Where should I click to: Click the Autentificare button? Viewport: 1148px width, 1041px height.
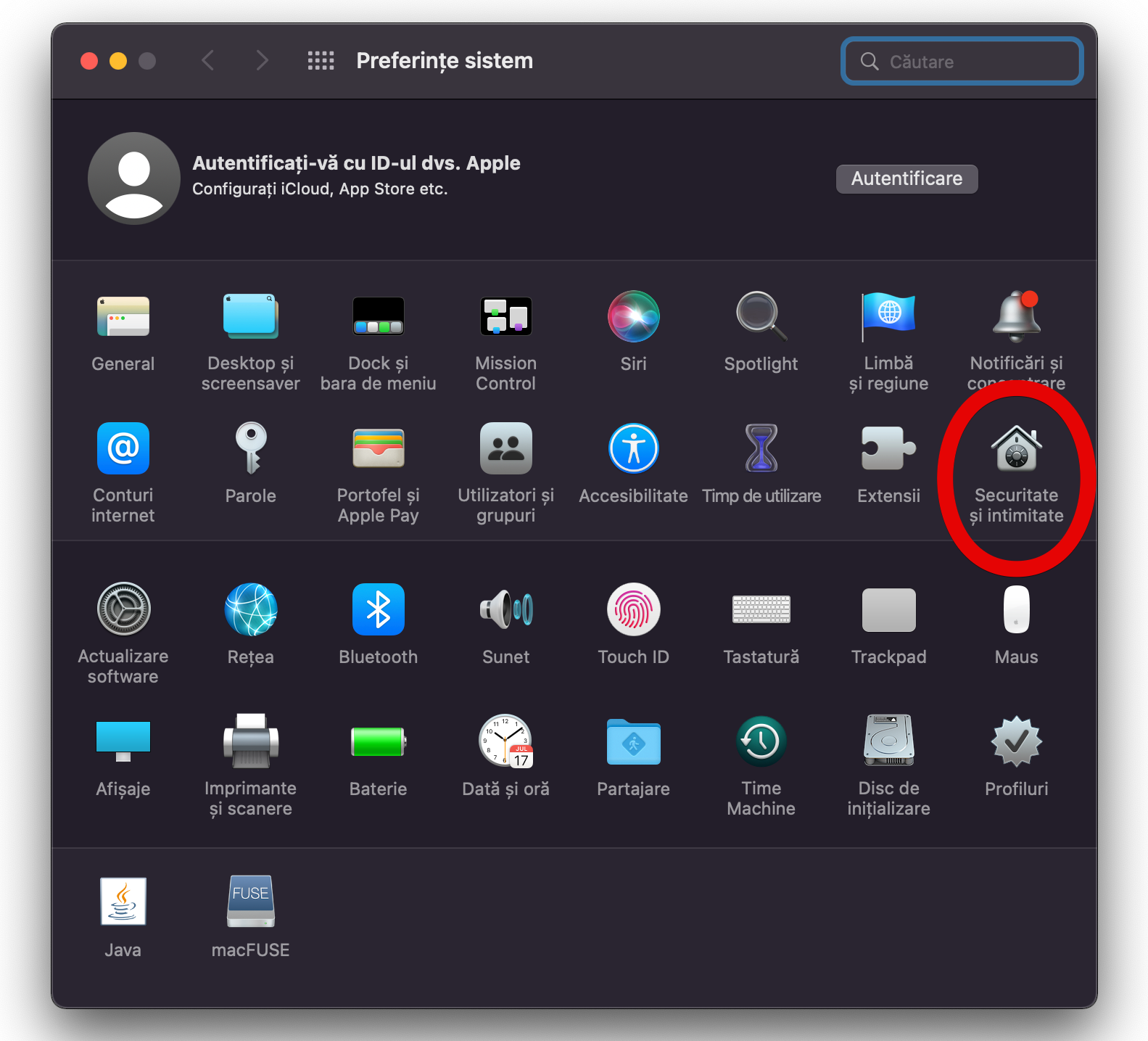[x=907, y=178]
